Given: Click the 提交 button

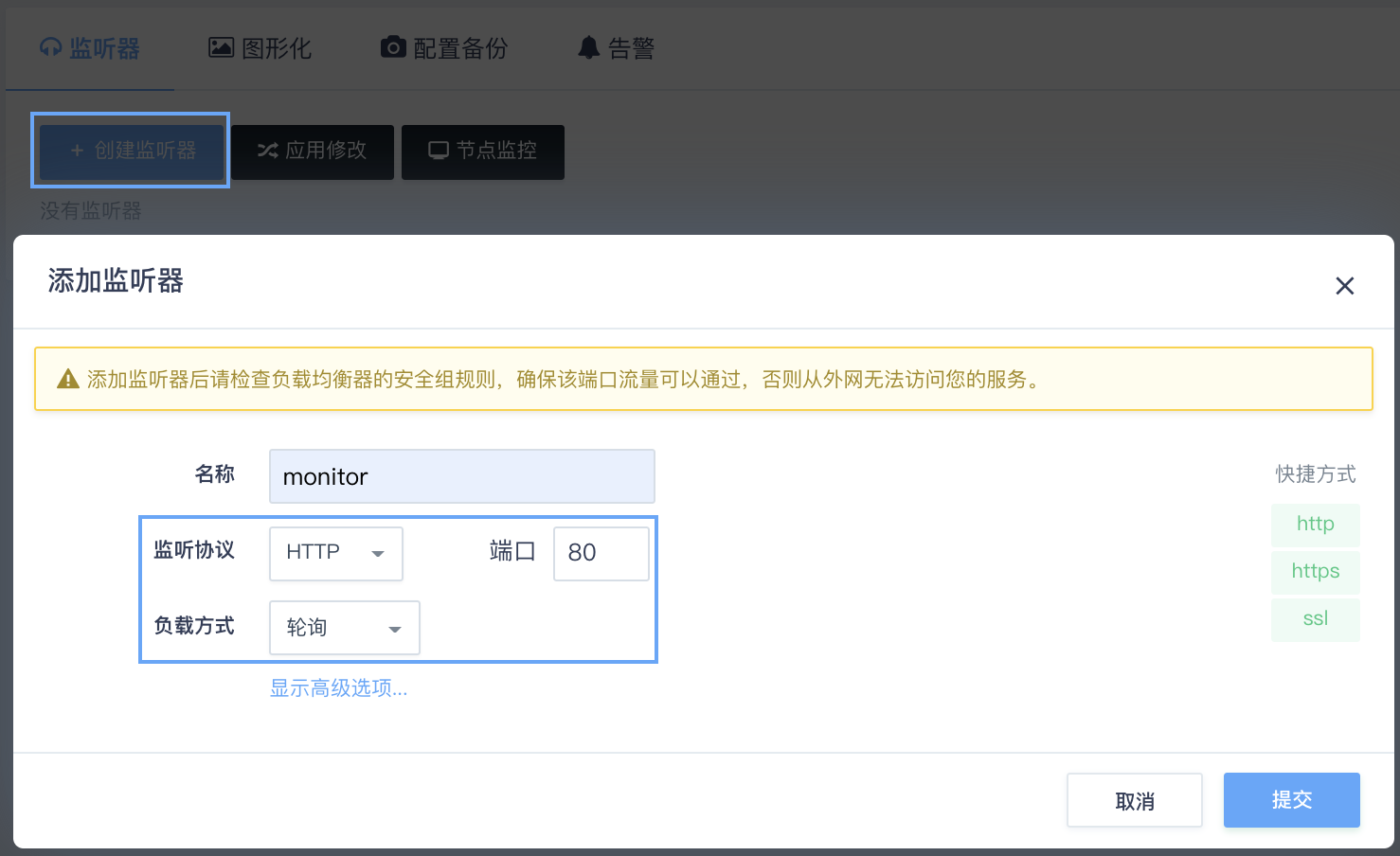Looking at the screenshot, I should point(1292,800).
